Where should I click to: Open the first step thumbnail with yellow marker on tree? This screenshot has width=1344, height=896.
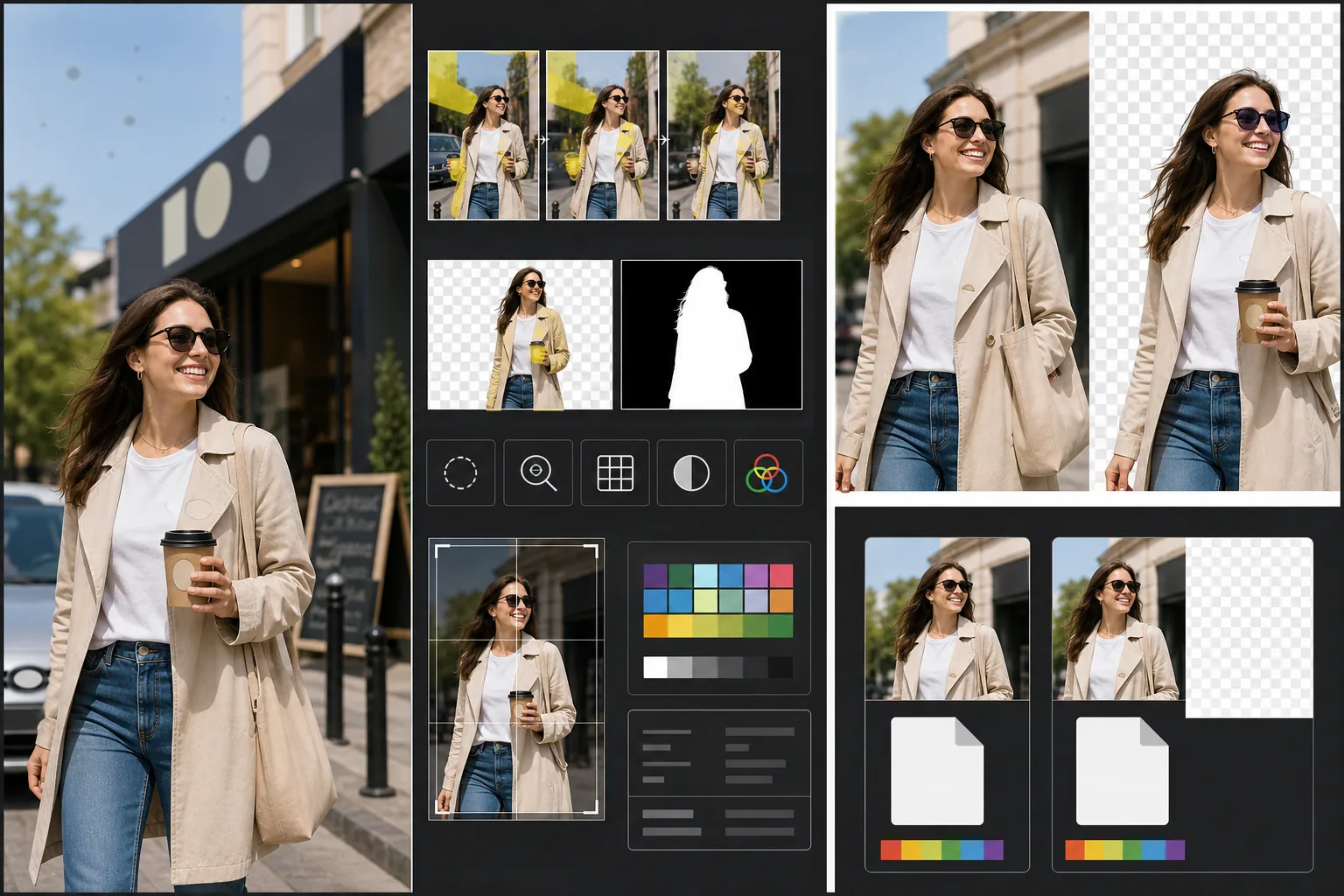click(483, 135)
